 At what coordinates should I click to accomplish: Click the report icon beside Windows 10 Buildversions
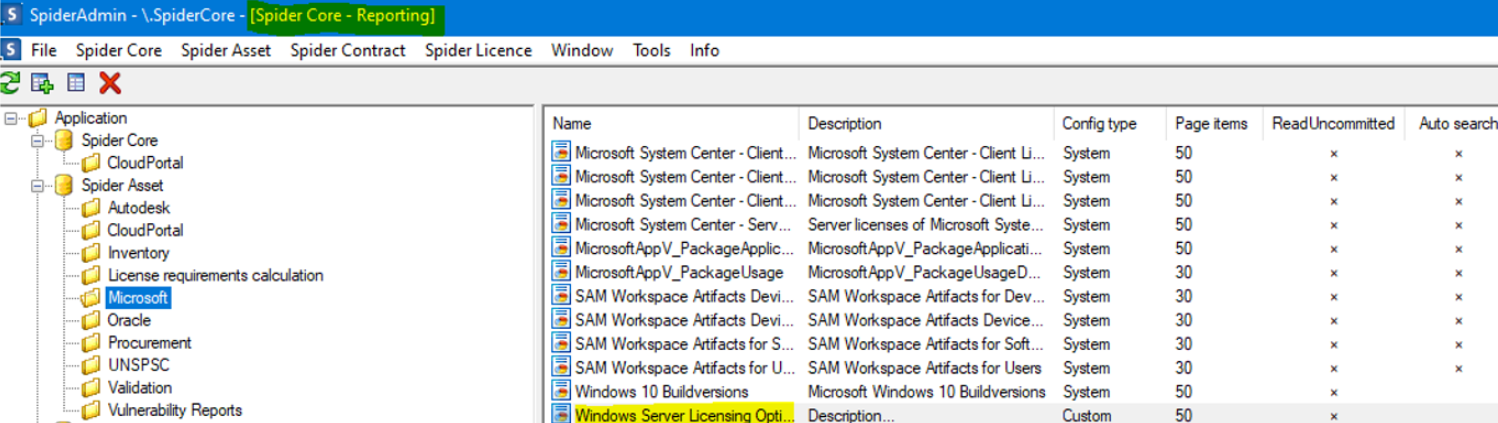tap(561, 392)
